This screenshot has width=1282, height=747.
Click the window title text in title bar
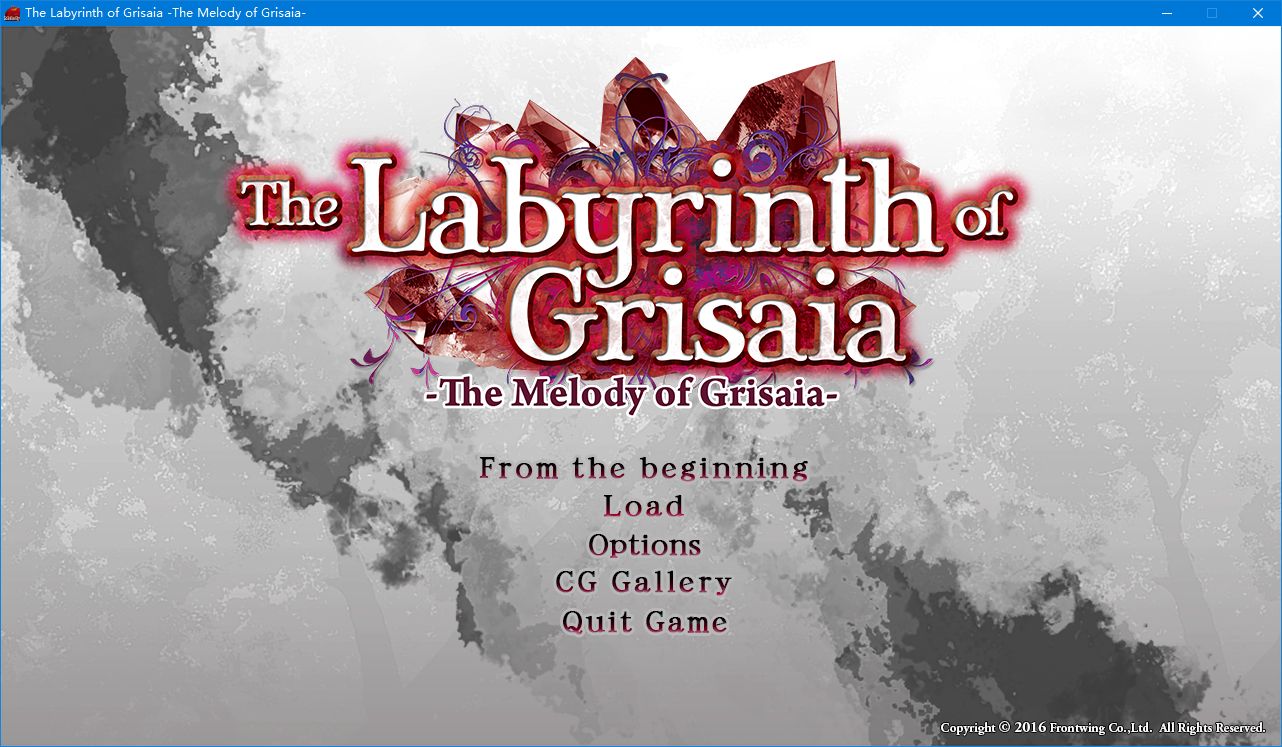pos(165,13)
